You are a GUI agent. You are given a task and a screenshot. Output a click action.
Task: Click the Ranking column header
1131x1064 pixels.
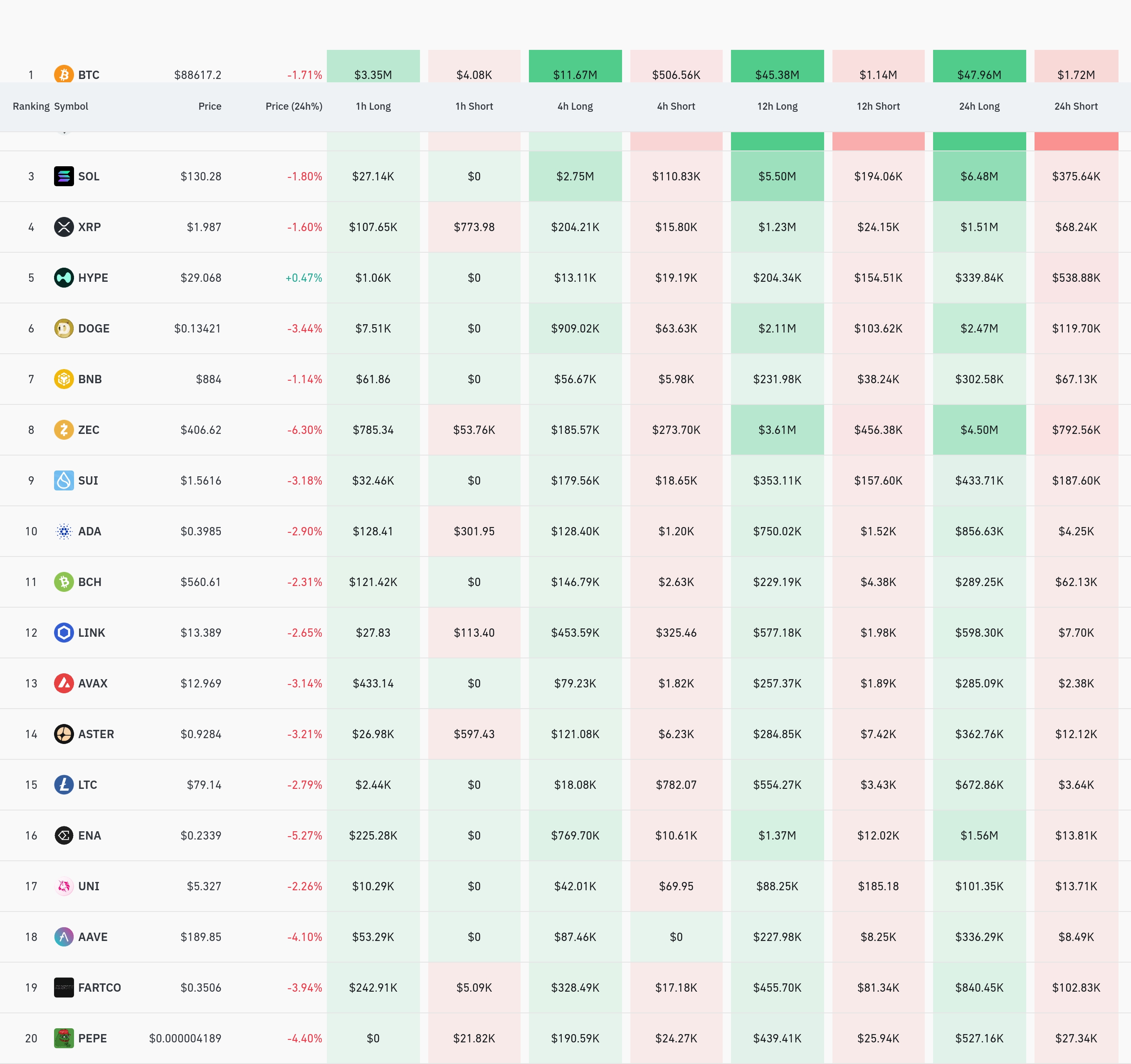click(31, 106)
